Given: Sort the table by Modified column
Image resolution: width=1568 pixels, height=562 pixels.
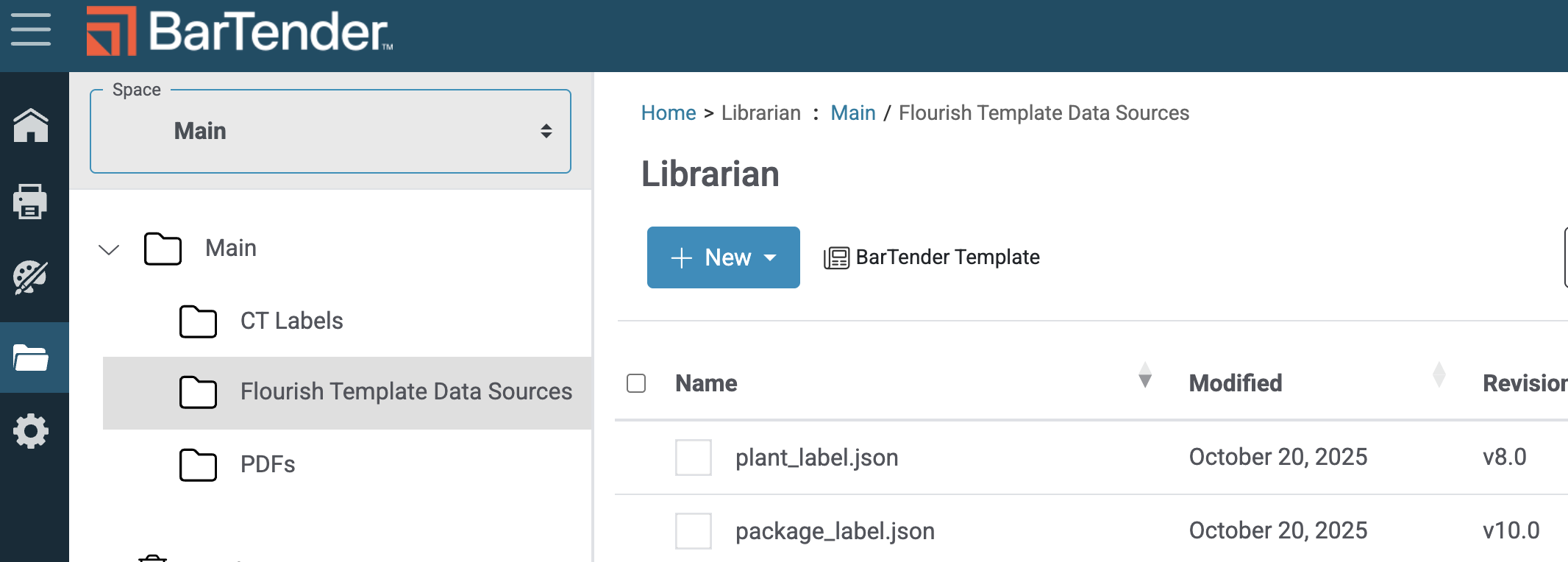Looking at the screenshot, I should [x=1439, y=375].
